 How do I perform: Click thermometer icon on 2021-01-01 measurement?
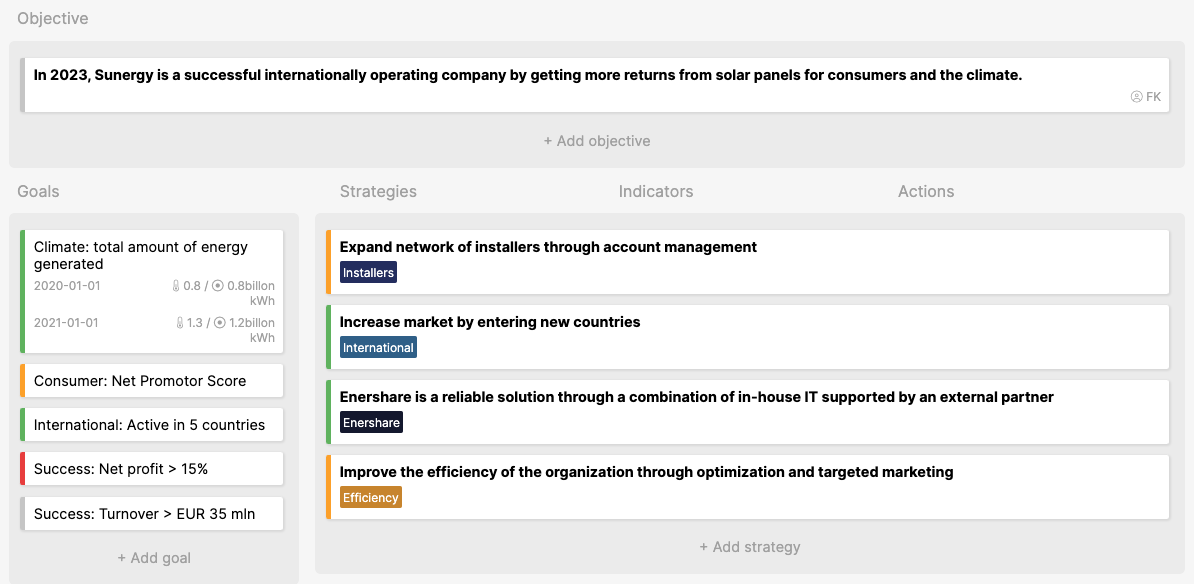click(180, 323)
